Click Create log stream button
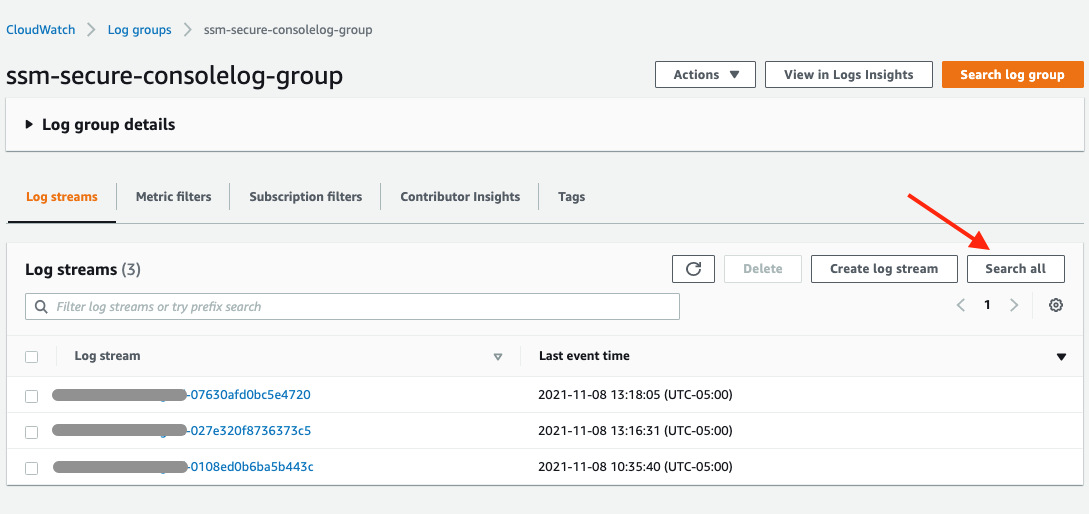The width and height of the screenshot is (1089, 514). (885, 269)
